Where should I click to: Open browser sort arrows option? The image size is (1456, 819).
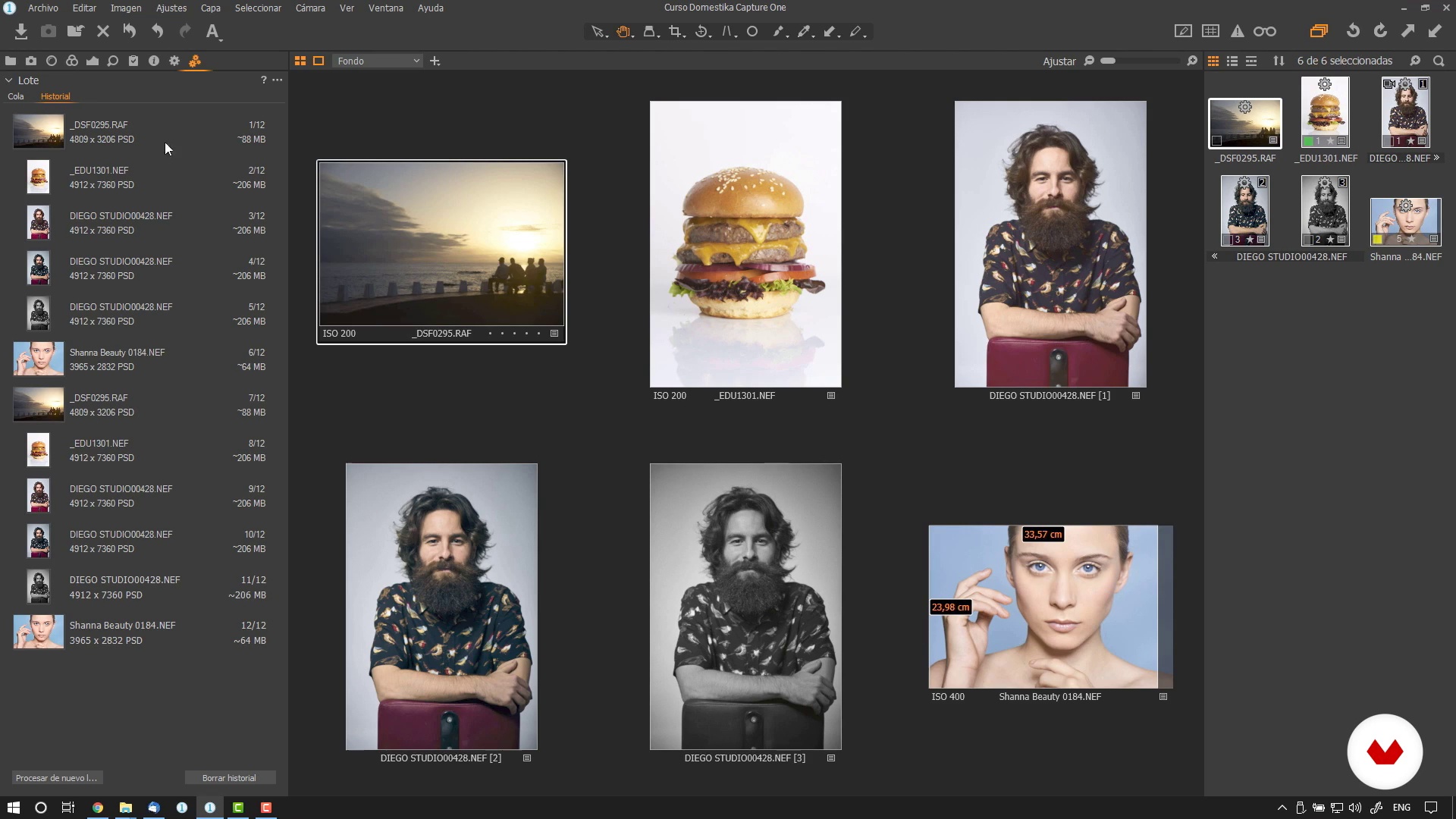coord(1279,61)
